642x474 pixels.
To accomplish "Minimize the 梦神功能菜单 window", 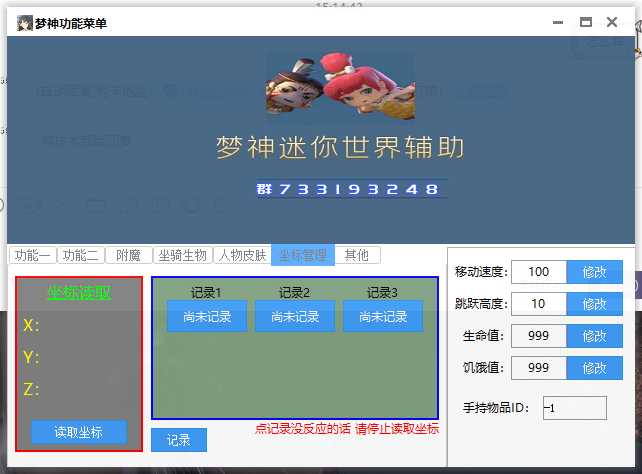I will (558, 23).
